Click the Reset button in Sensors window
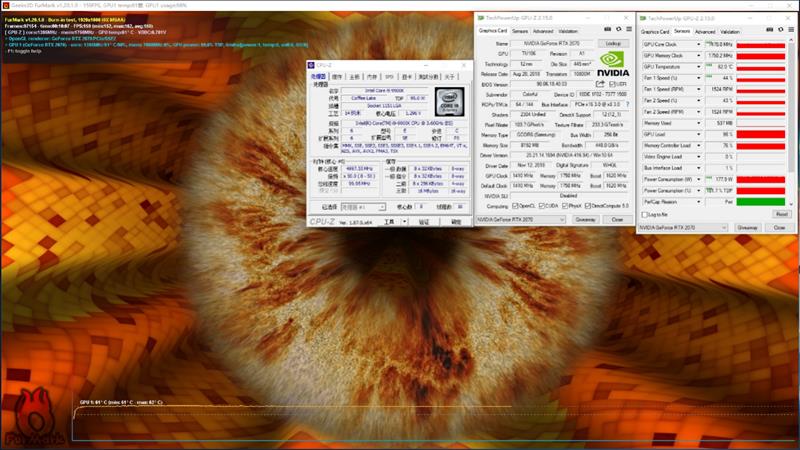This screenshot has width=800, height=450. pos(781,214)
